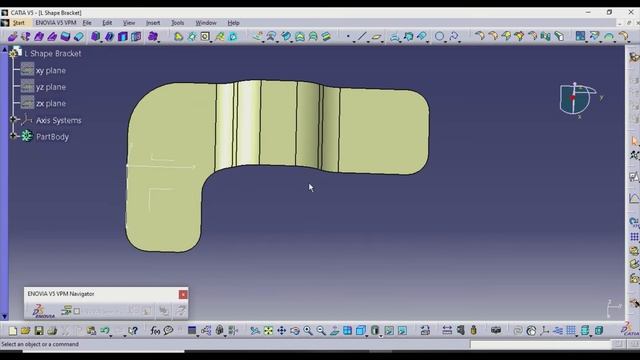
Task: Select the Line tool
Action: [361, 37]
